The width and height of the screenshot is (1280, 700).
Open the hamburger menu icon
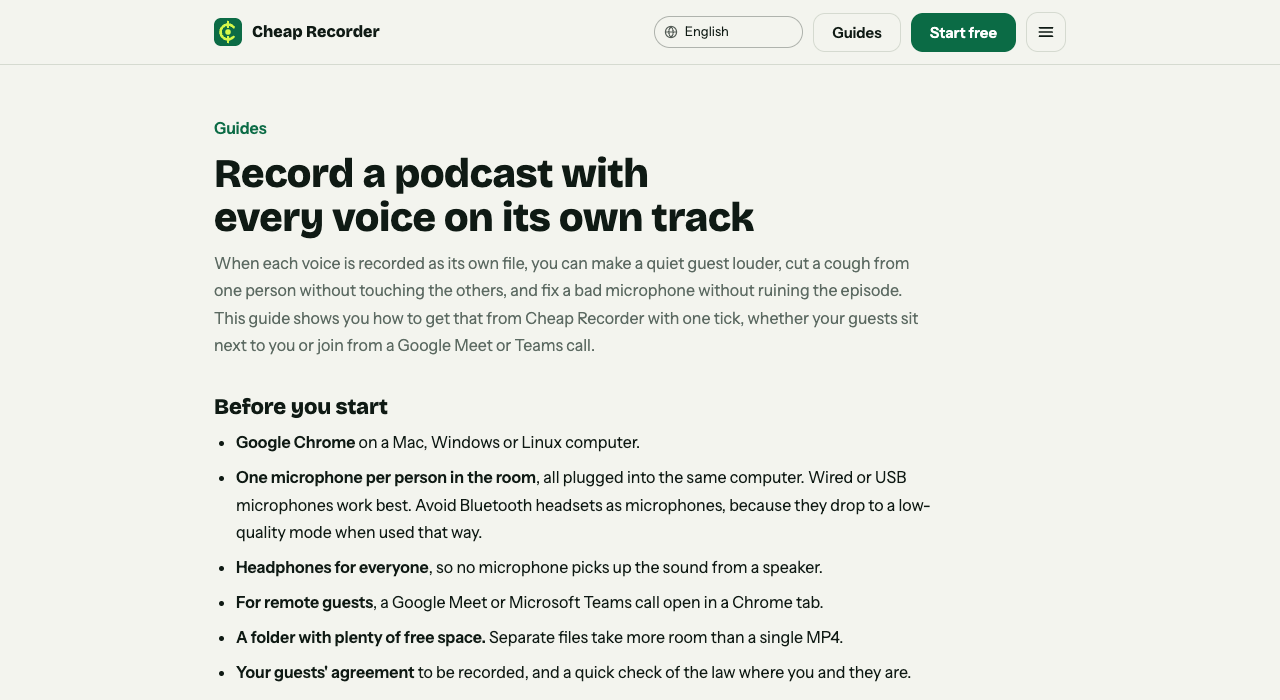(x=1046, y=32)
